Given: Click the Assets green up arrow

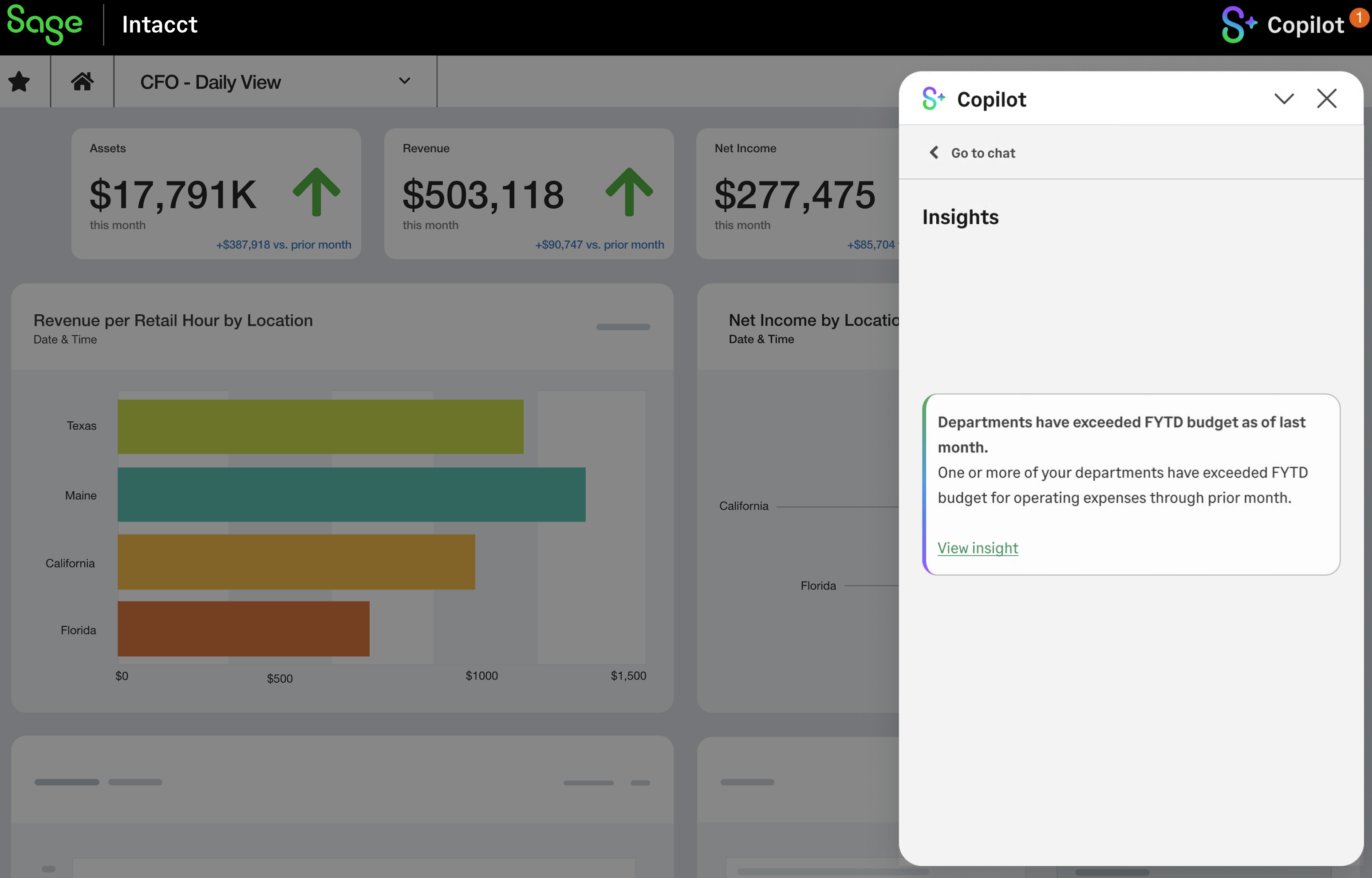Looking at the screenshot, I should 316,192.
